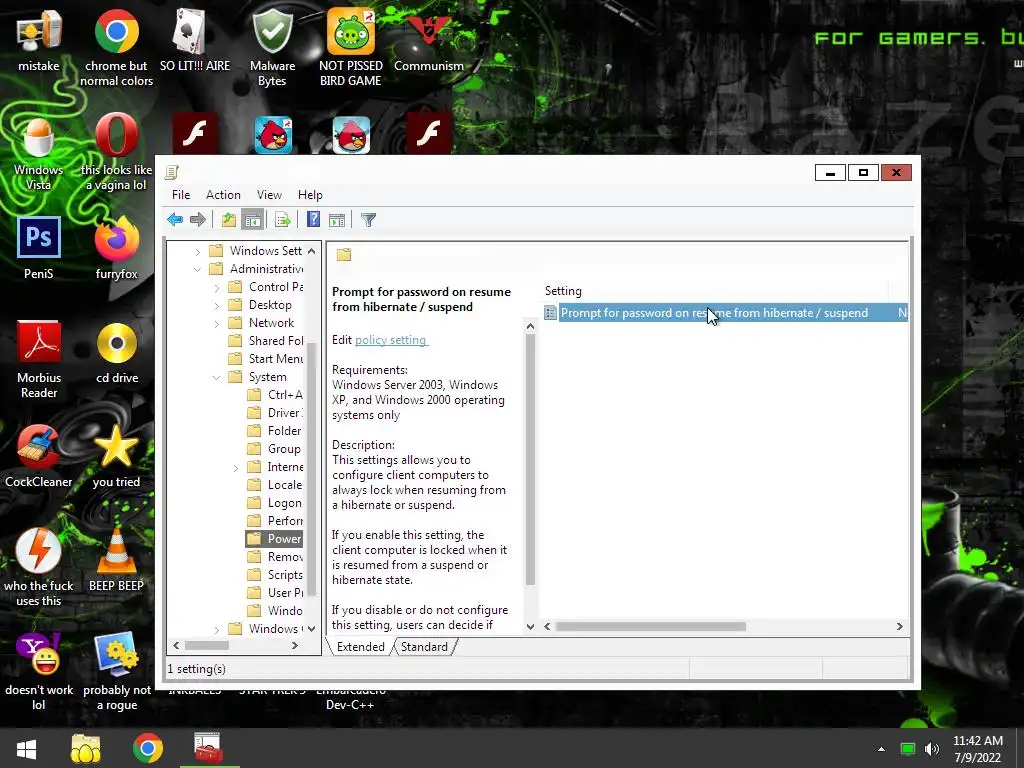The height and width of the screenshot is (768, 1024).
Task: Open the CockCleaner desktop icon
Action: point(39,456)
